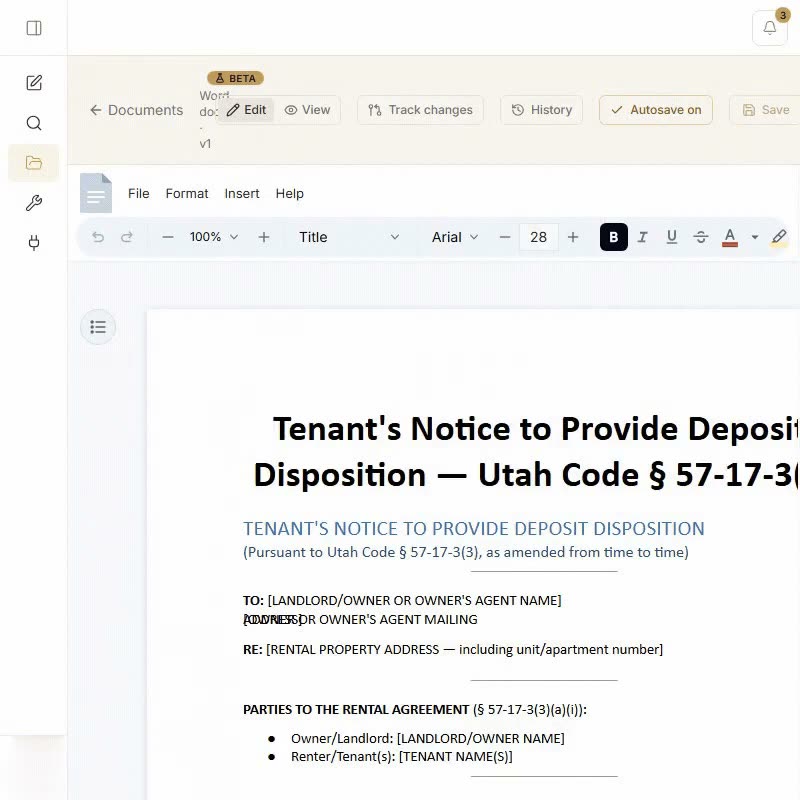Image resolution: width=800 pixels, height=800 pixels.
Task: Click the plug integrations icon
Action: (x=34, y=242)
